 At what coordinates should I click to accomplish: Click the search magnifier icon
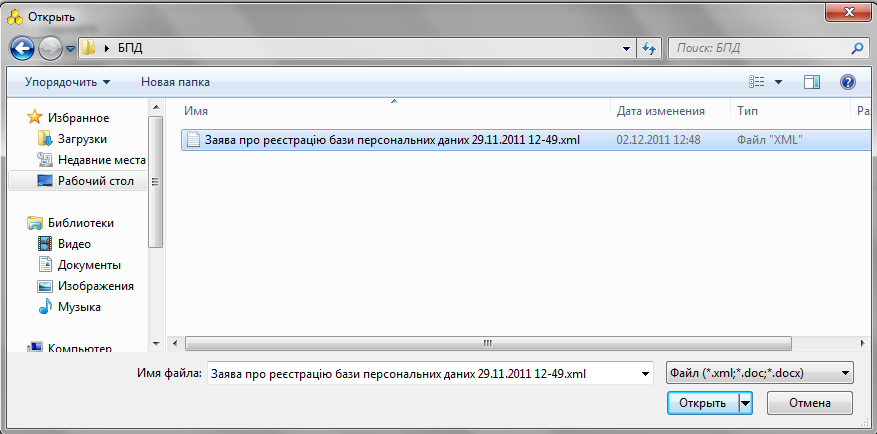857,47
